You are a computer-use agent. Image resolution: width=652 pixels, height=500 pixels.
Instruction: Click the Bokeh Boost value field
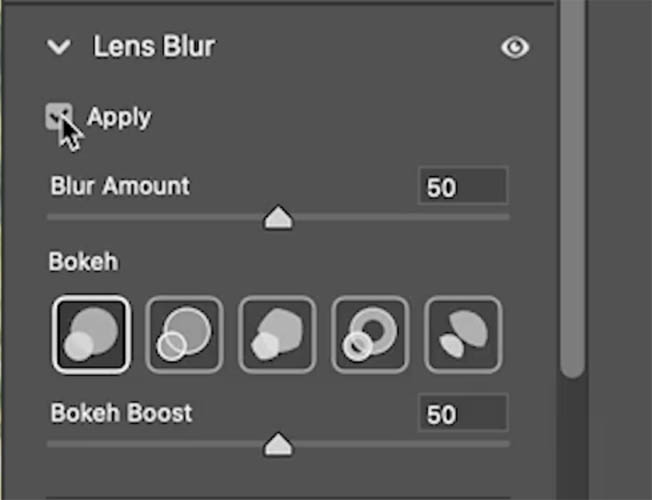[x=463, y=413]
